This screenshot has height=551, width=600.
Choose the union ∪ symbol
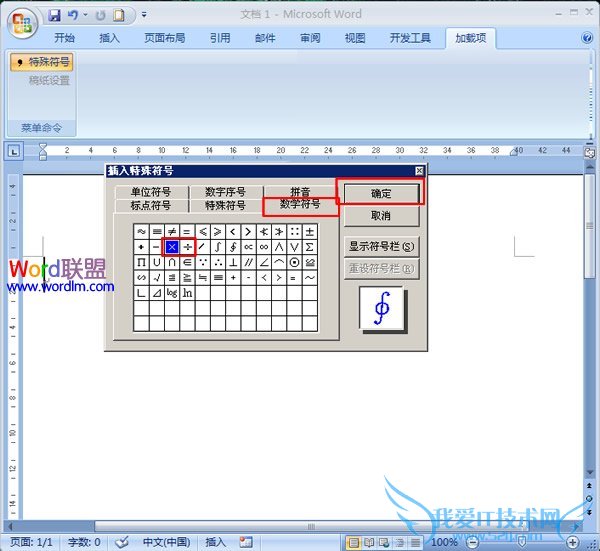[x=157, y=262]
